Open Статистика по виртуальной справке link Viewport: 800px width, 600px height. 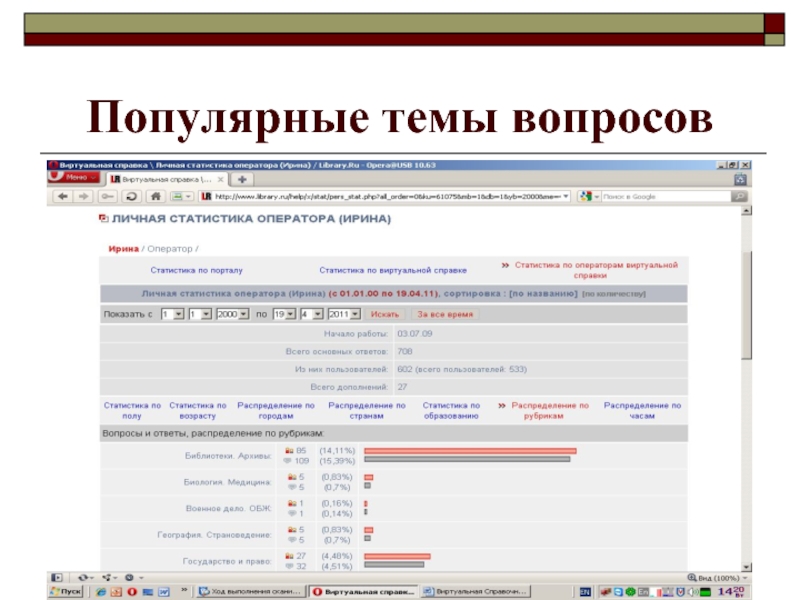[x=393, y=270]
